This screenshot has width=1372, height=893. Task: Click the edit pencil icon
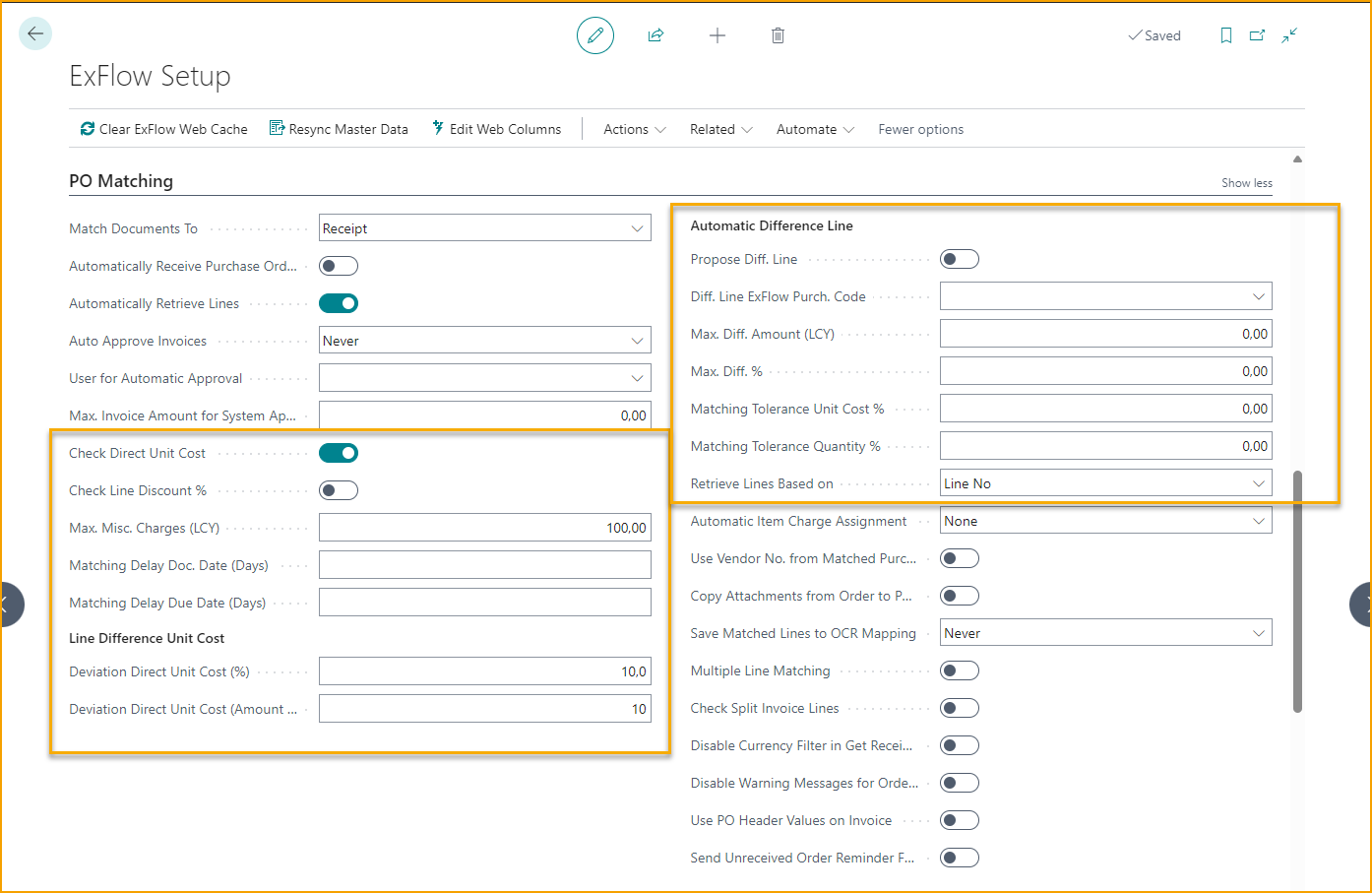(595, 35)
